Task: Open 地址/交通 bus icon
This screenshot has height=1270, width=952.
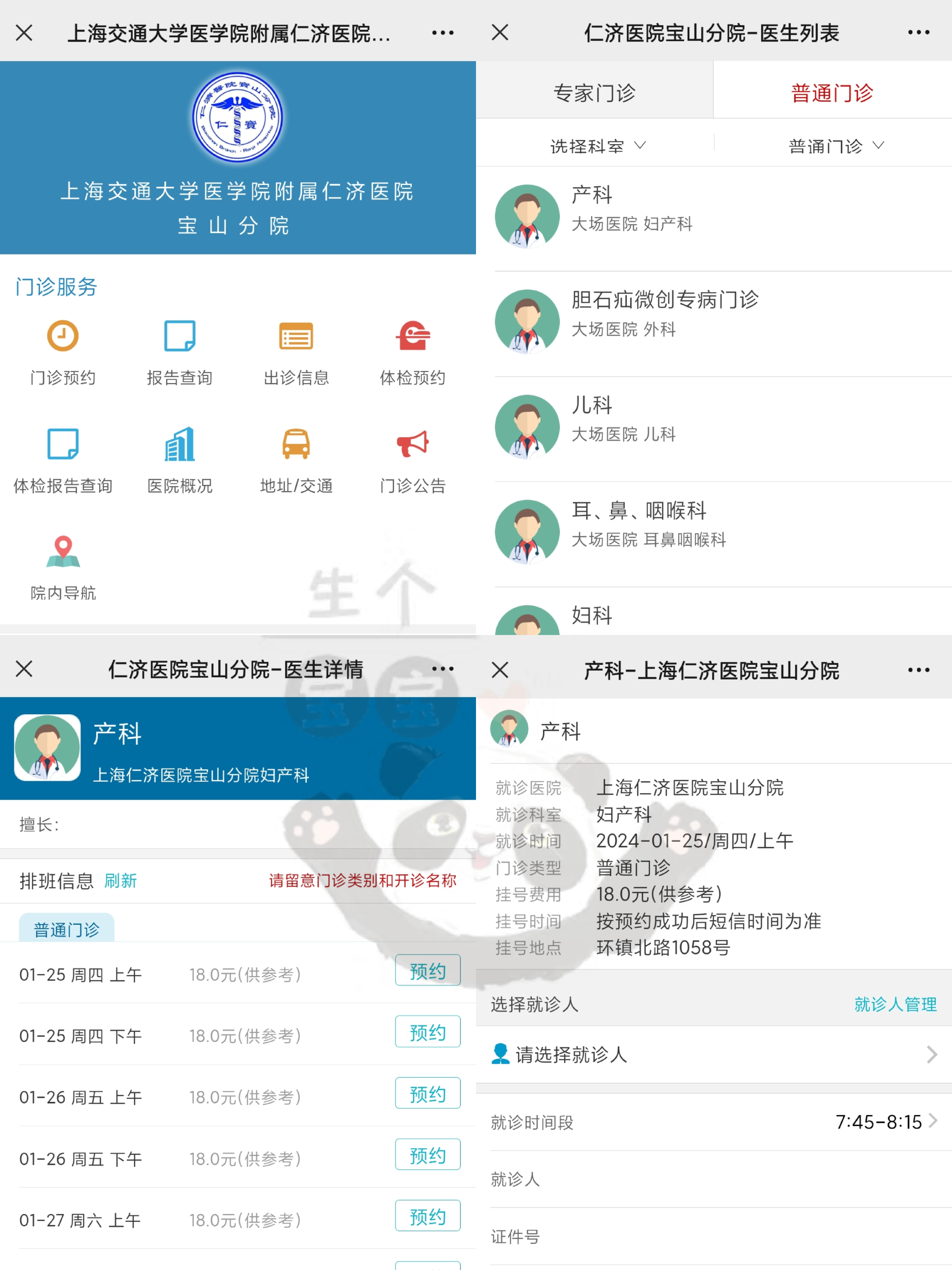Action: coord(296,443)
